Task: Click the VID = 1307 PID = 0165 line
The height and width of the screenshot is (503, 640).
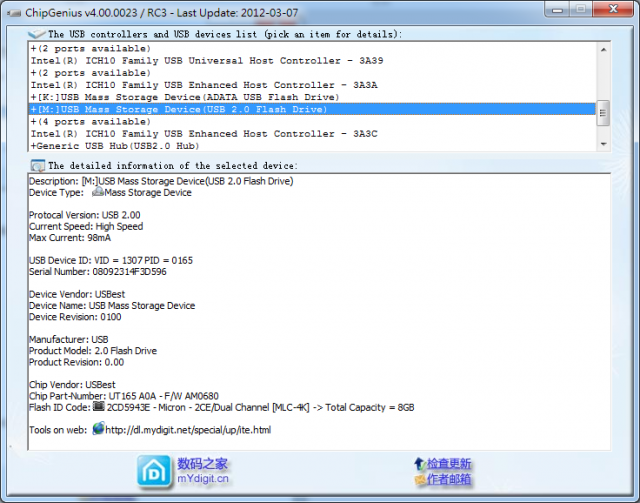Action: 111,260
